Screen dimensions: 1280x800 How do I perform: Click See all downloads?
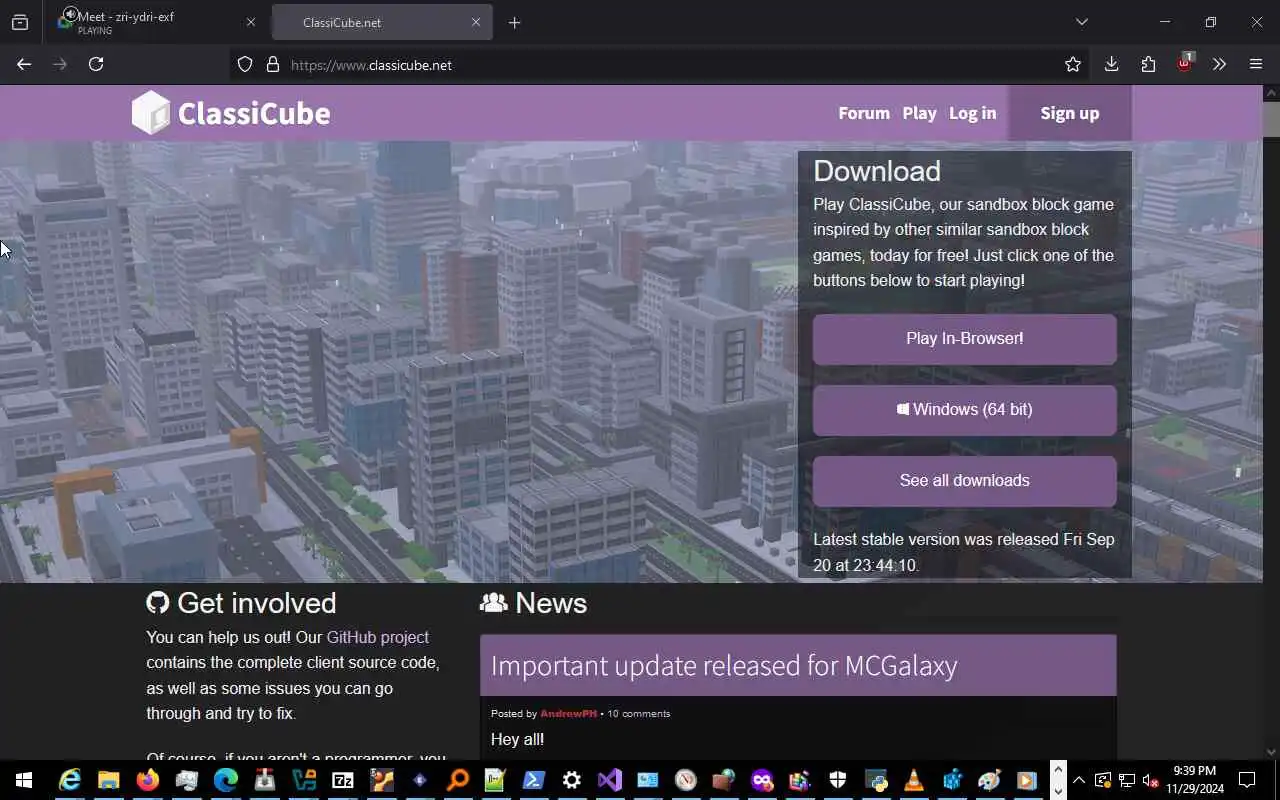964,480
